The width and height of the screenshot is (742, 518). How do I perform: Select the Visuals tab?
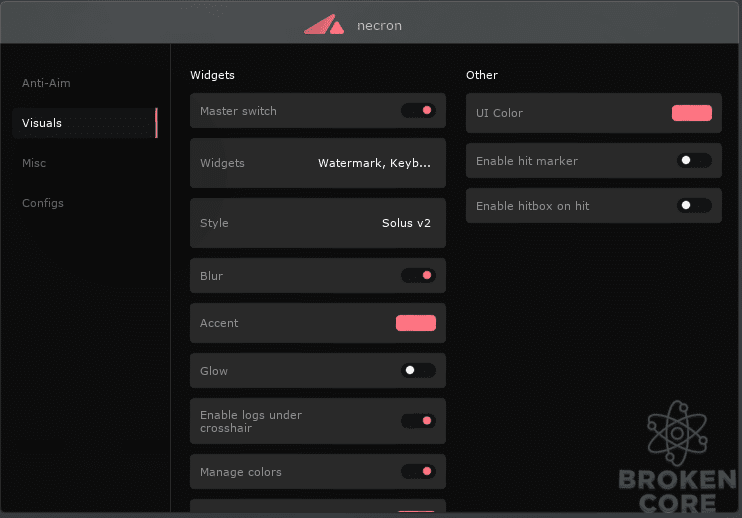point(85,123)
